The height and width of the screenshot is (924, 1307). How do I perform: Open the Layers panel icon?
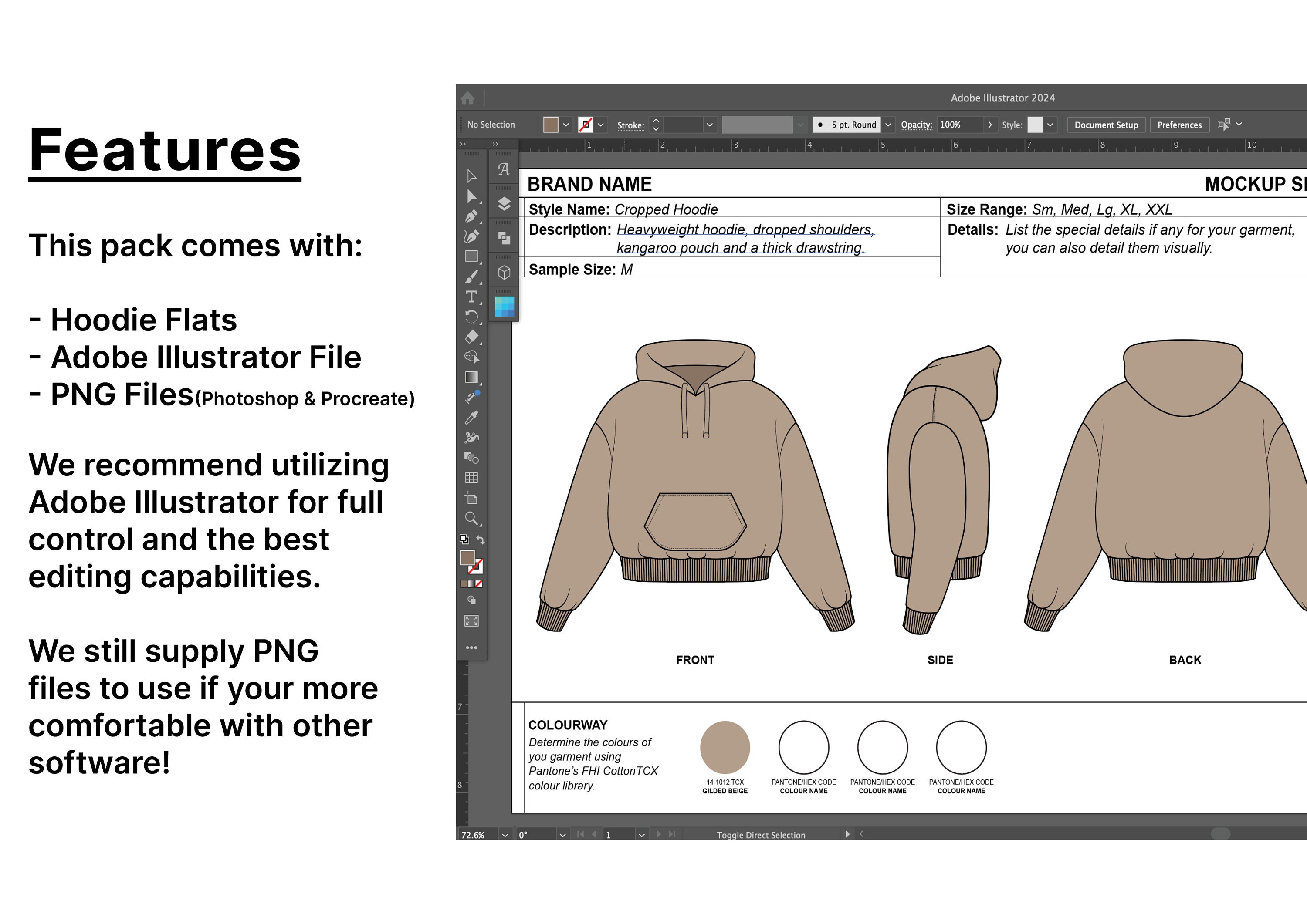click(x=504, y=204)
